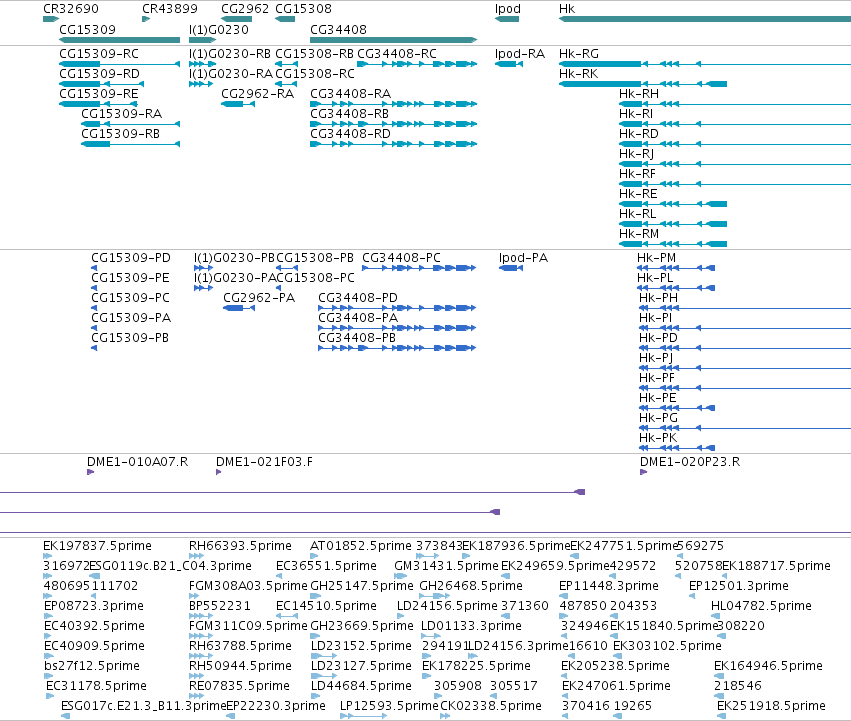This screenshot has width=851, height=721.
Task: Select insertion DME1-021F03.F
Action: 264,462
